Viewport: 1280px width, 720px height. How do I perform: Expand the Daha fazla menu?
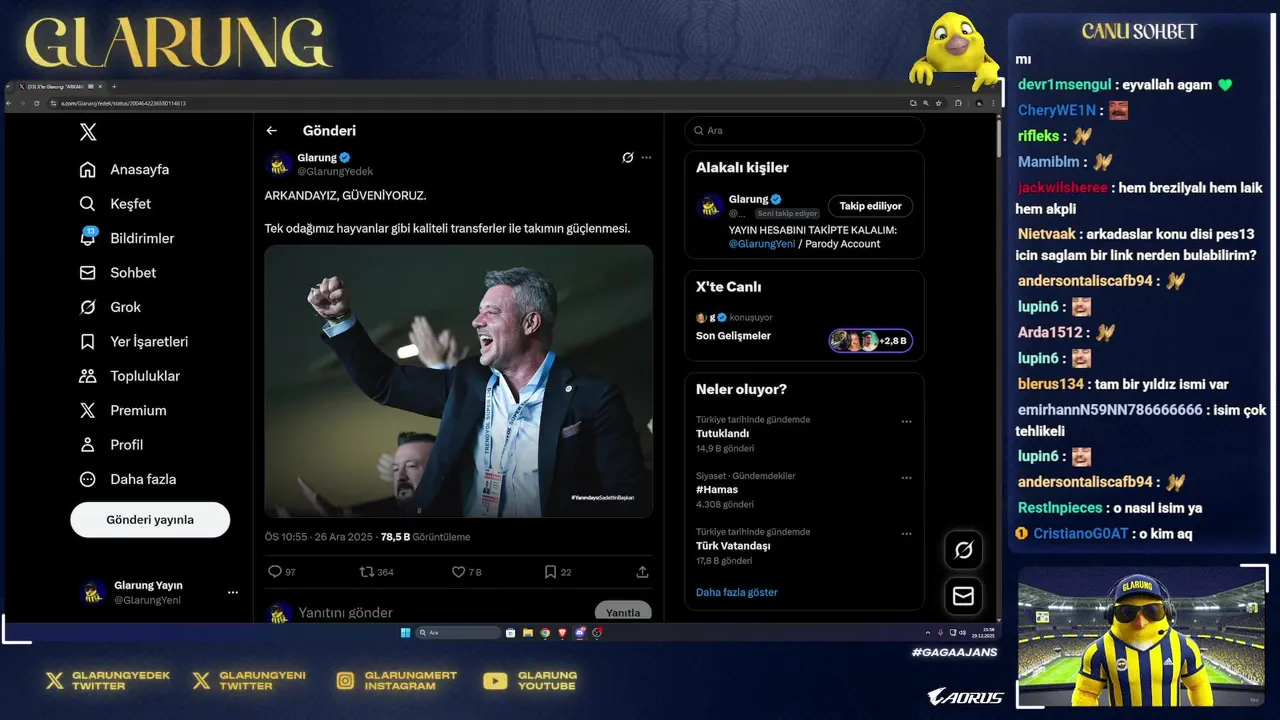(128, 479)
